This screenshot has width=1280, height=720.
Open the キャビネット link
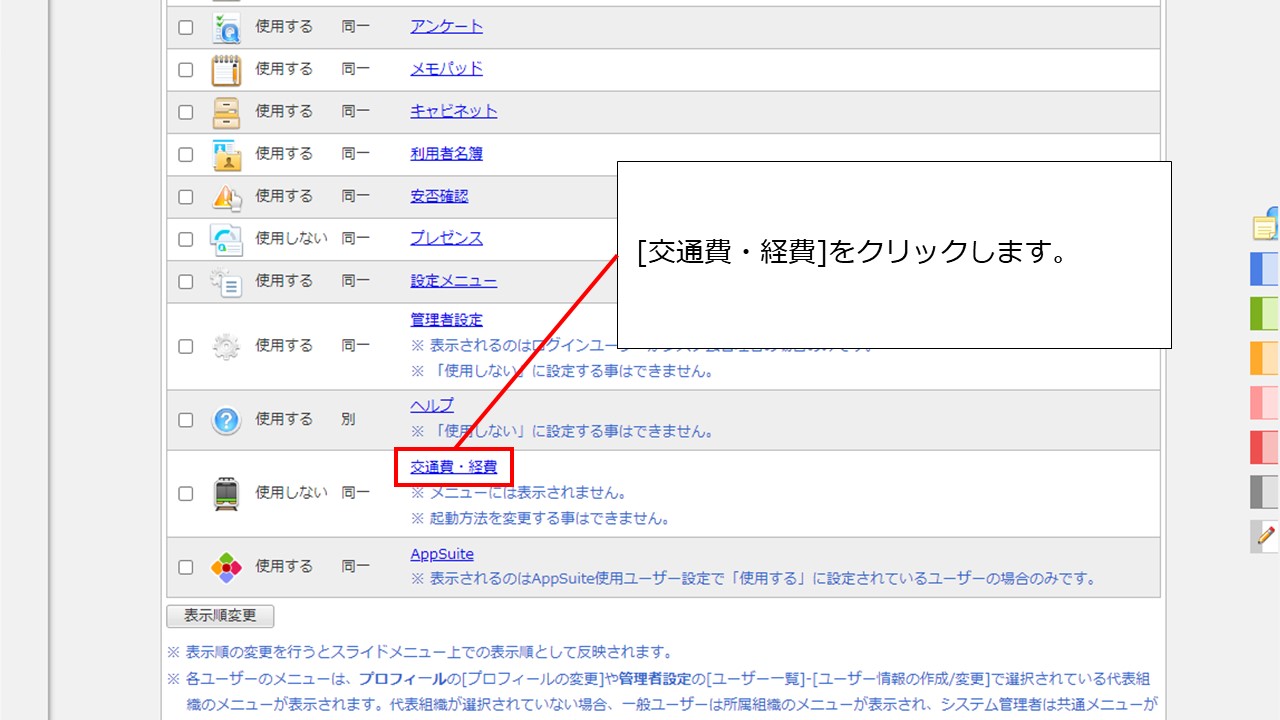pos(453,111)
